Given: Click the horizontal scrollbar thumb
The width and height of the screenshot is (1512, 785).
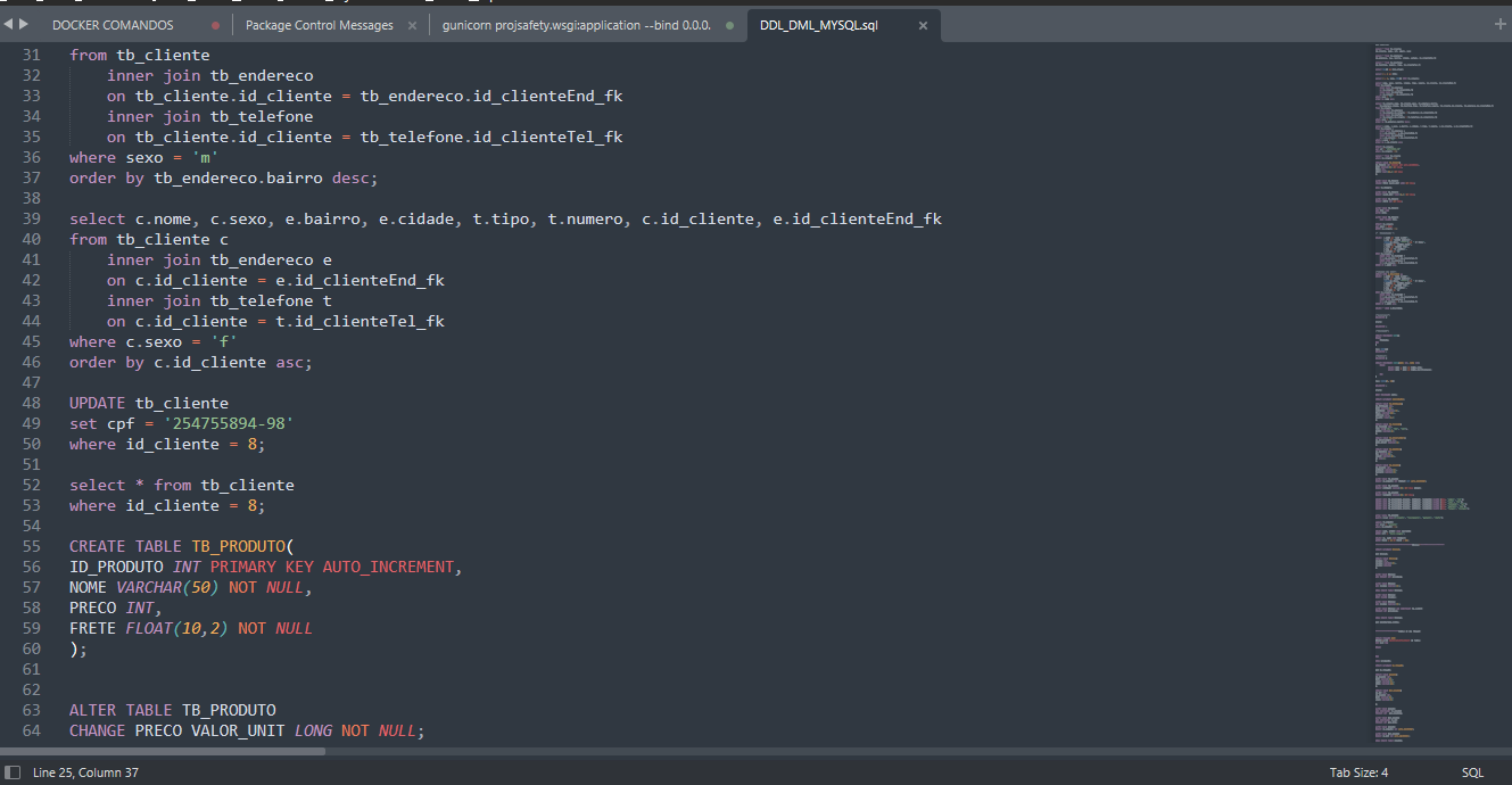Looking at the screenshot, I should (162, 752).
